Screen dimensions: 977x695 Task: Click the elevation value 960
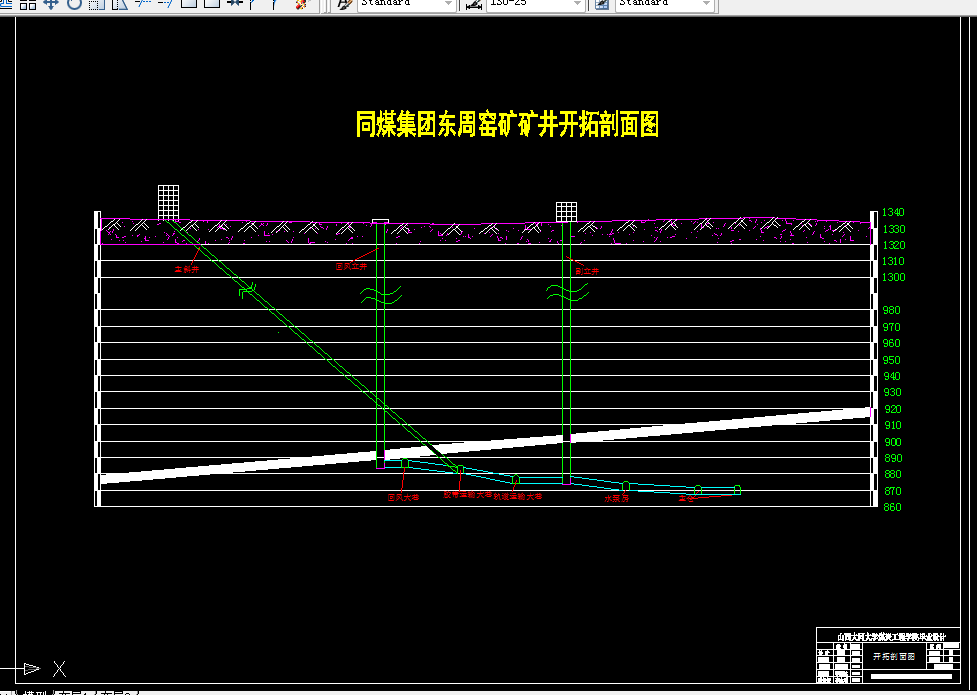pos(892,343)
